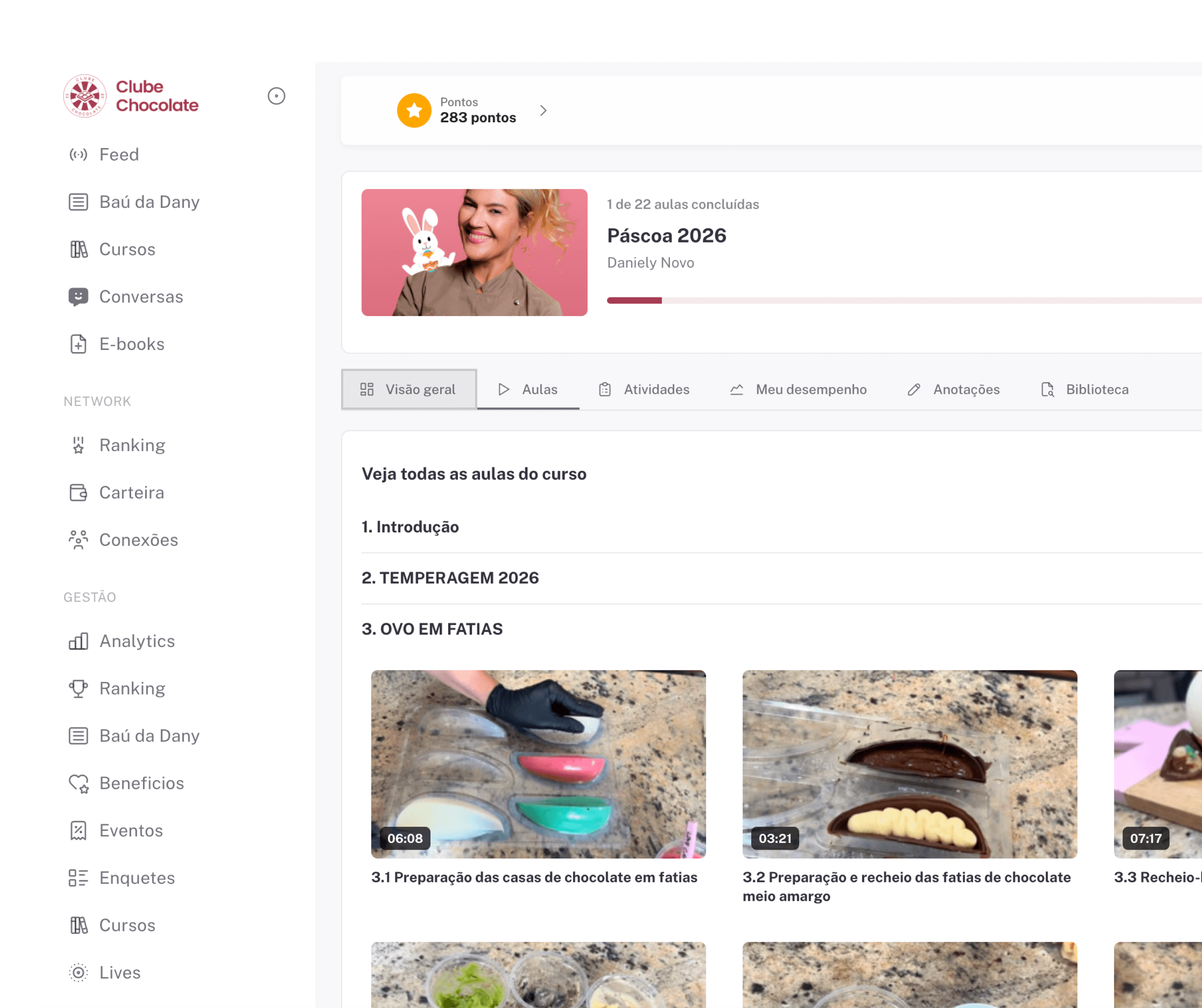Open lesson 3.1 Preparação das casas title

(535, 878)
